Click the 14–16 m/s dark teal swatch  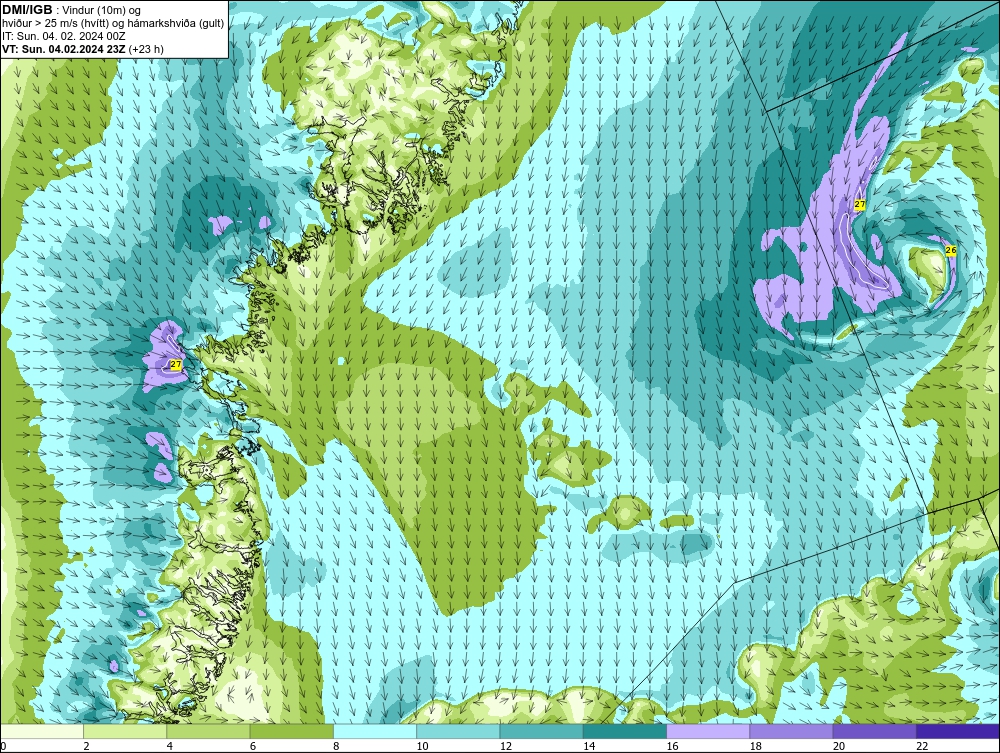pos(625,731)
